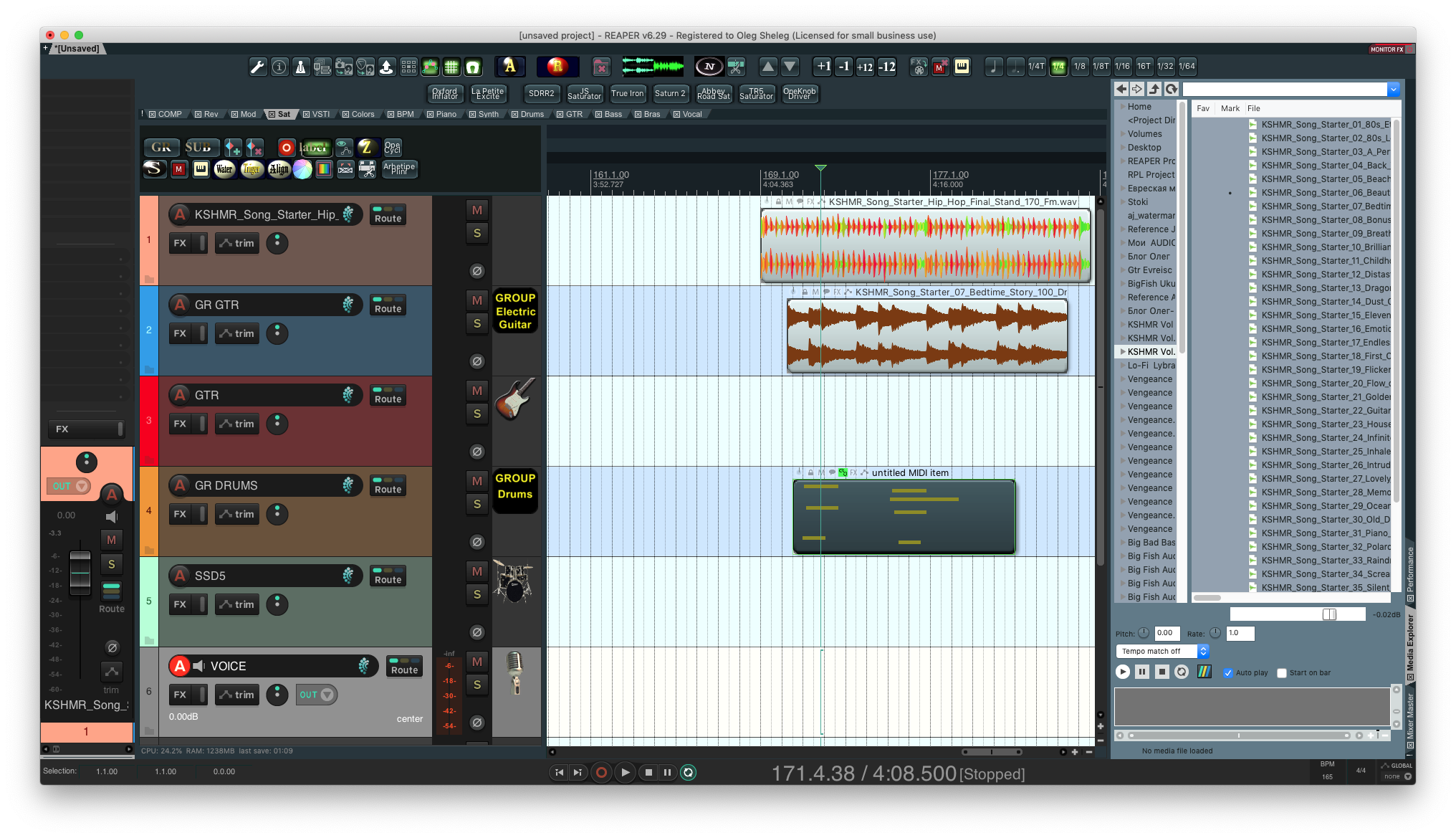Click the grid lines toolbar icon

[x=451, y=67]
